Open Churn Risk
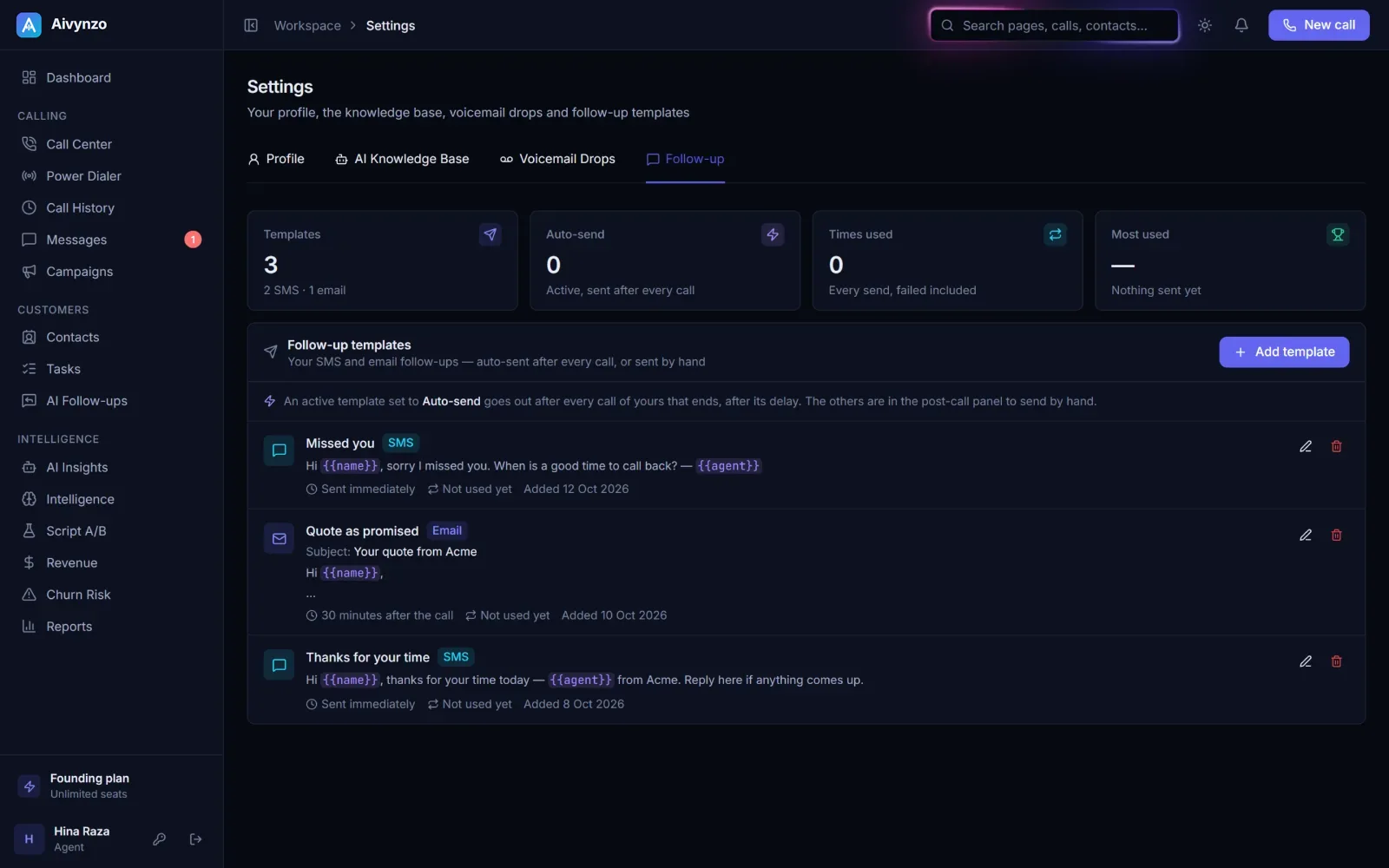Screen dimensions: 1389x868 [111, 595]
